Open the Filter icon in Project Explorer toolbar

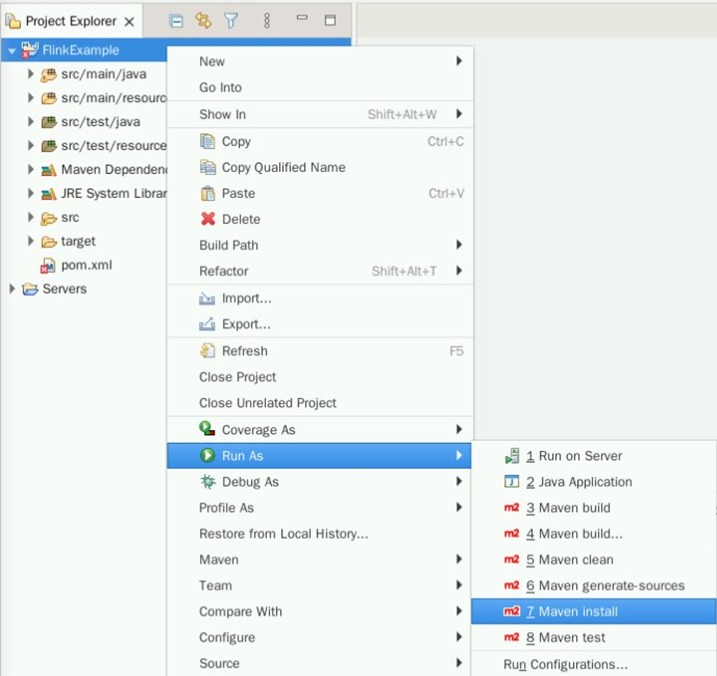231,20
